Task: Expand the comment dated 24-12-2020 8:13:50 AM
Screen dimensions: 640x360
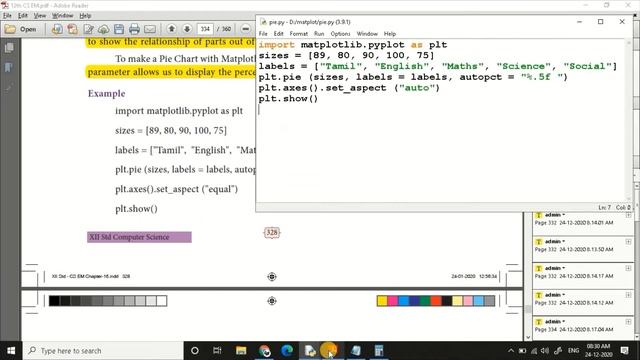Action: pyautogui.click(x=628, y=242)
